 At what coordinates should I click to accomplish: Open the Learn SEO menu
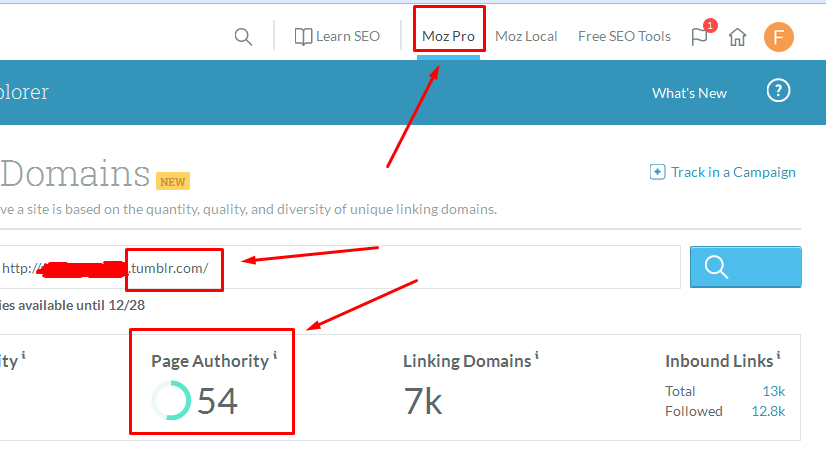(x=337, y=37)
